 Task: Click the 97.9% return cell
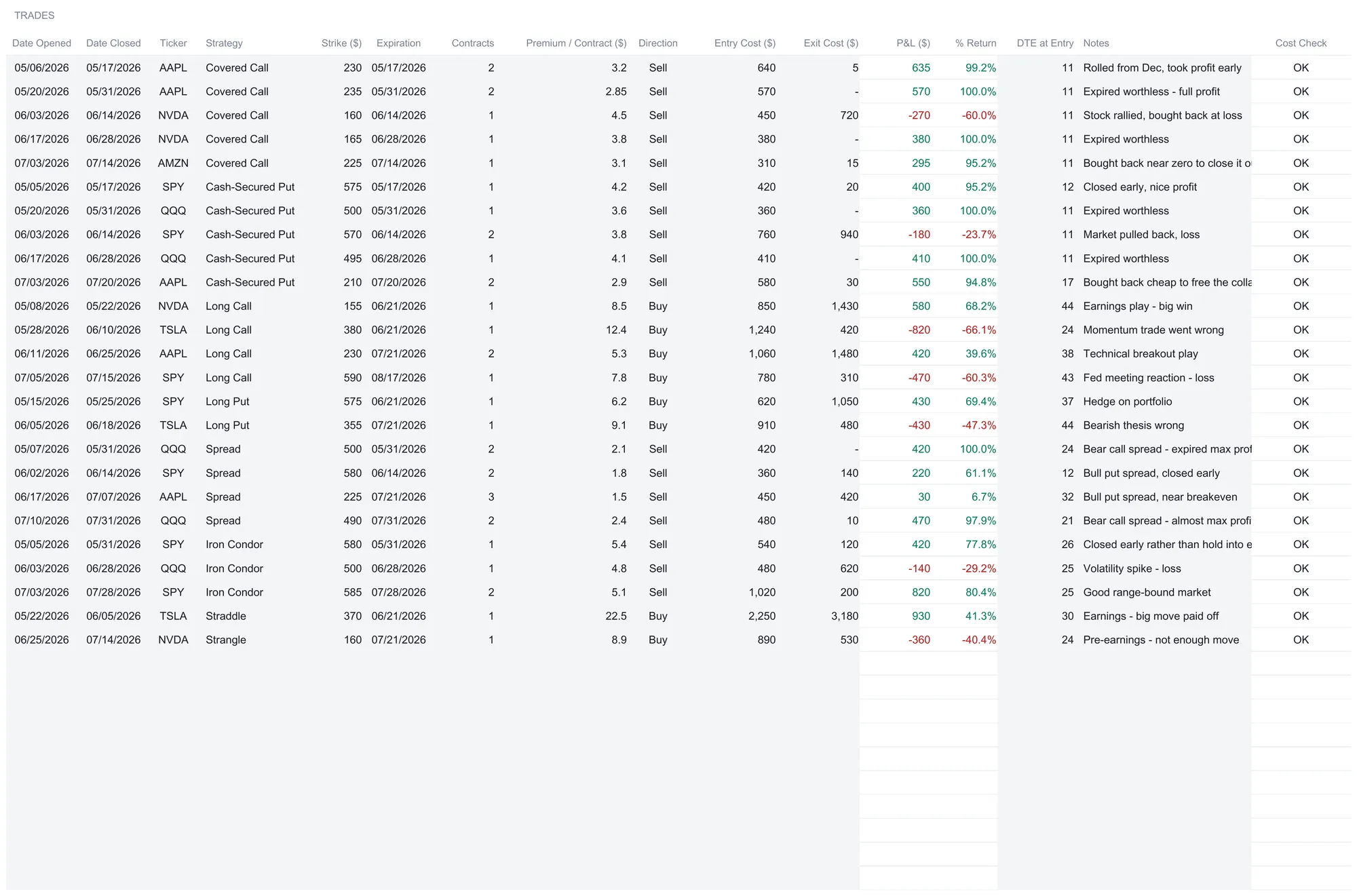pos(980,520)
